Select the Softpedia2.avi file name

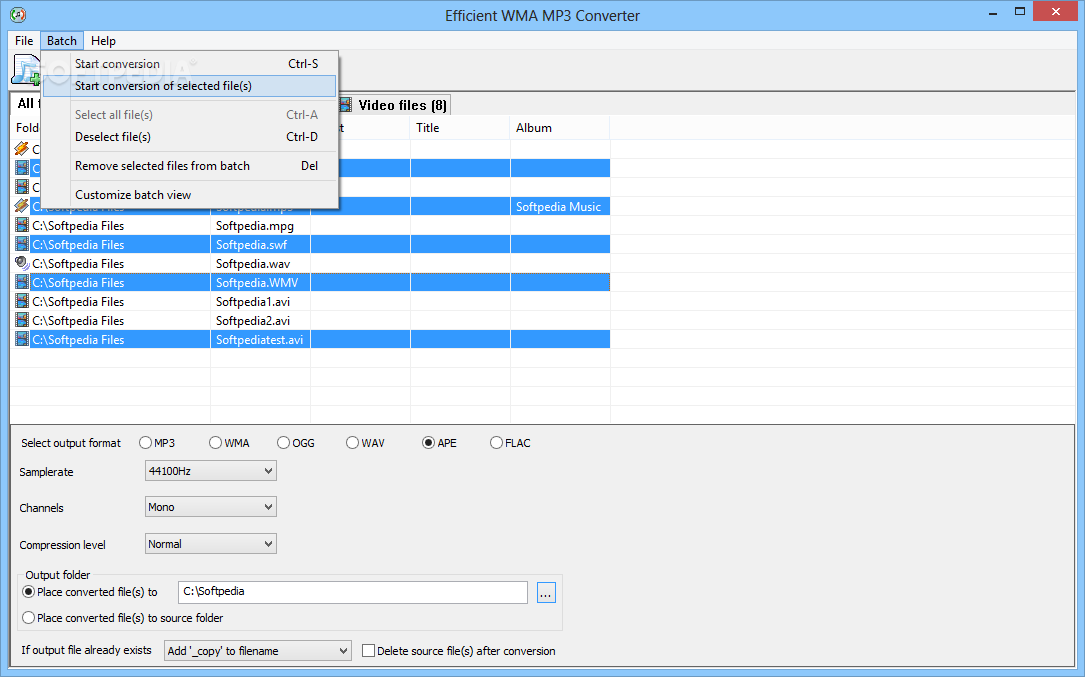[x=253, y=321]
